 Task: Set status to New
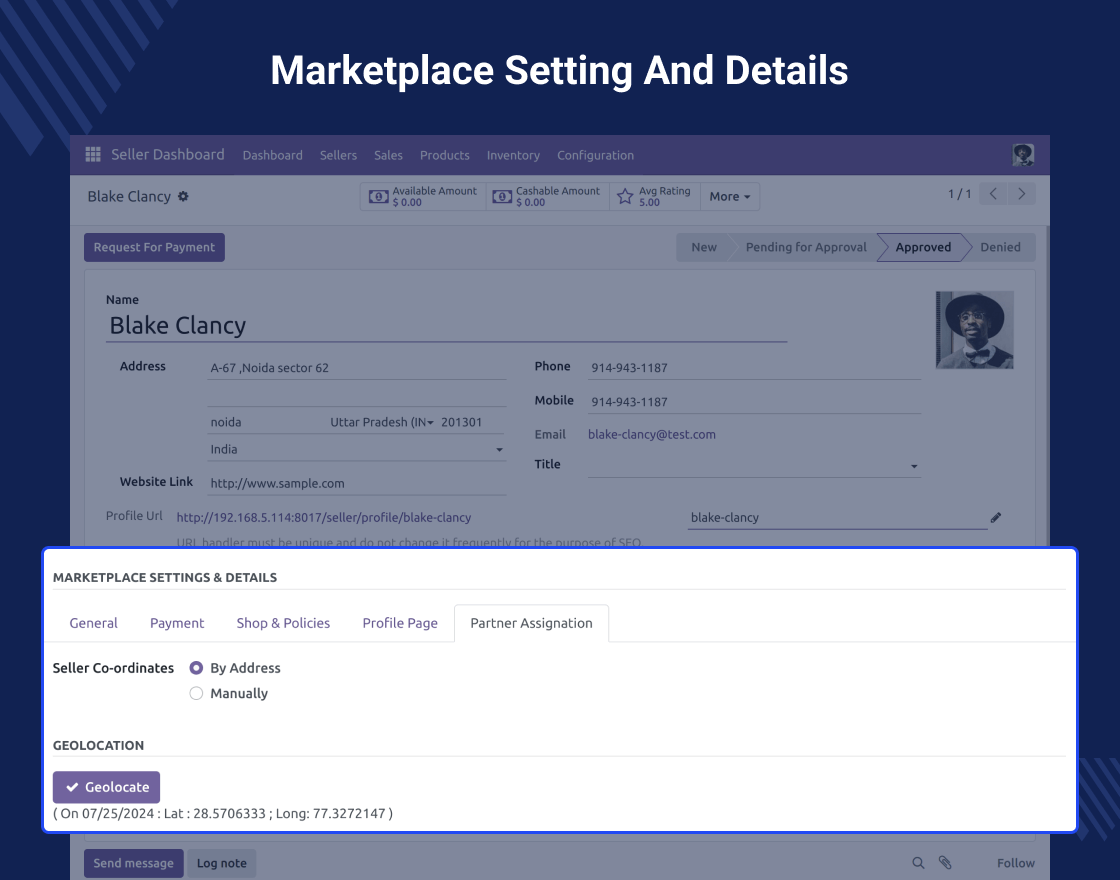click(704, 247)
